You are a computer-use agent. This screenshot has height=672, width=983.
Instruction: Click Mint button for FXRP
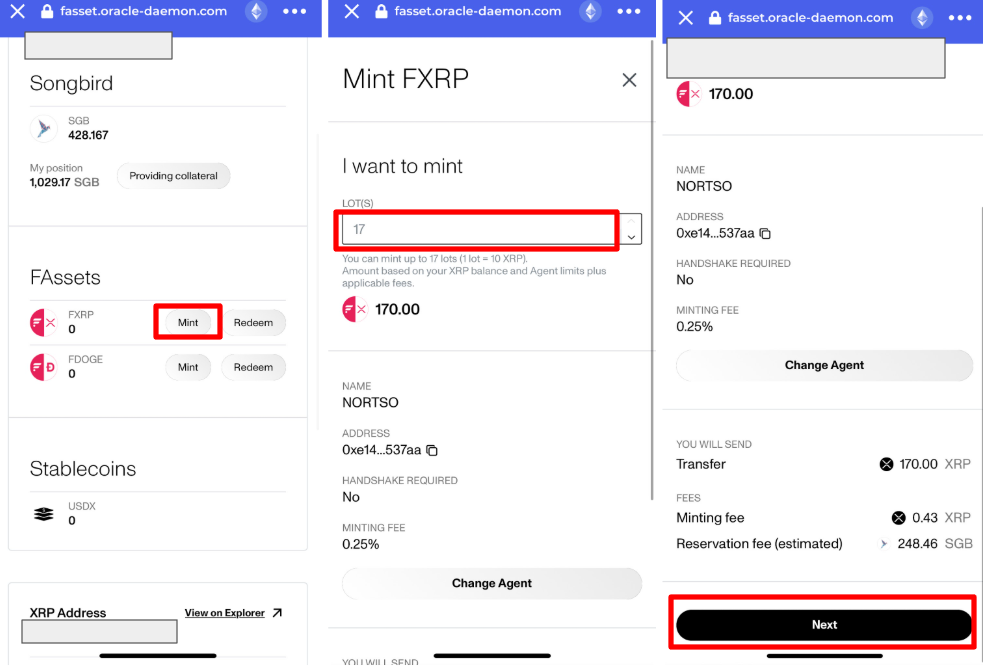point(188,322)
